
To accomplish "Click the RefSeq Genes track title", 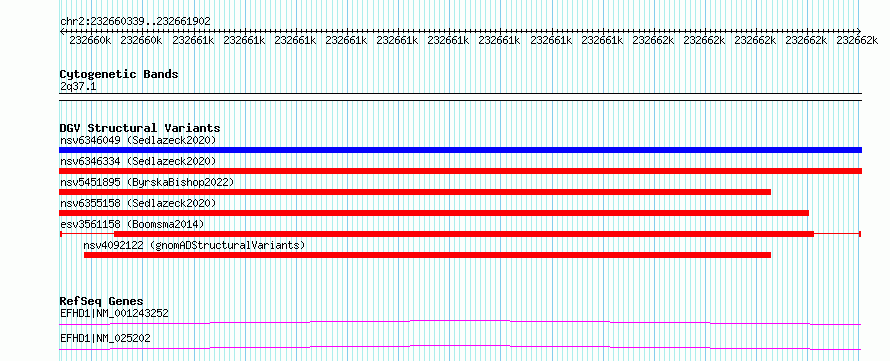I will coord(101,301).
